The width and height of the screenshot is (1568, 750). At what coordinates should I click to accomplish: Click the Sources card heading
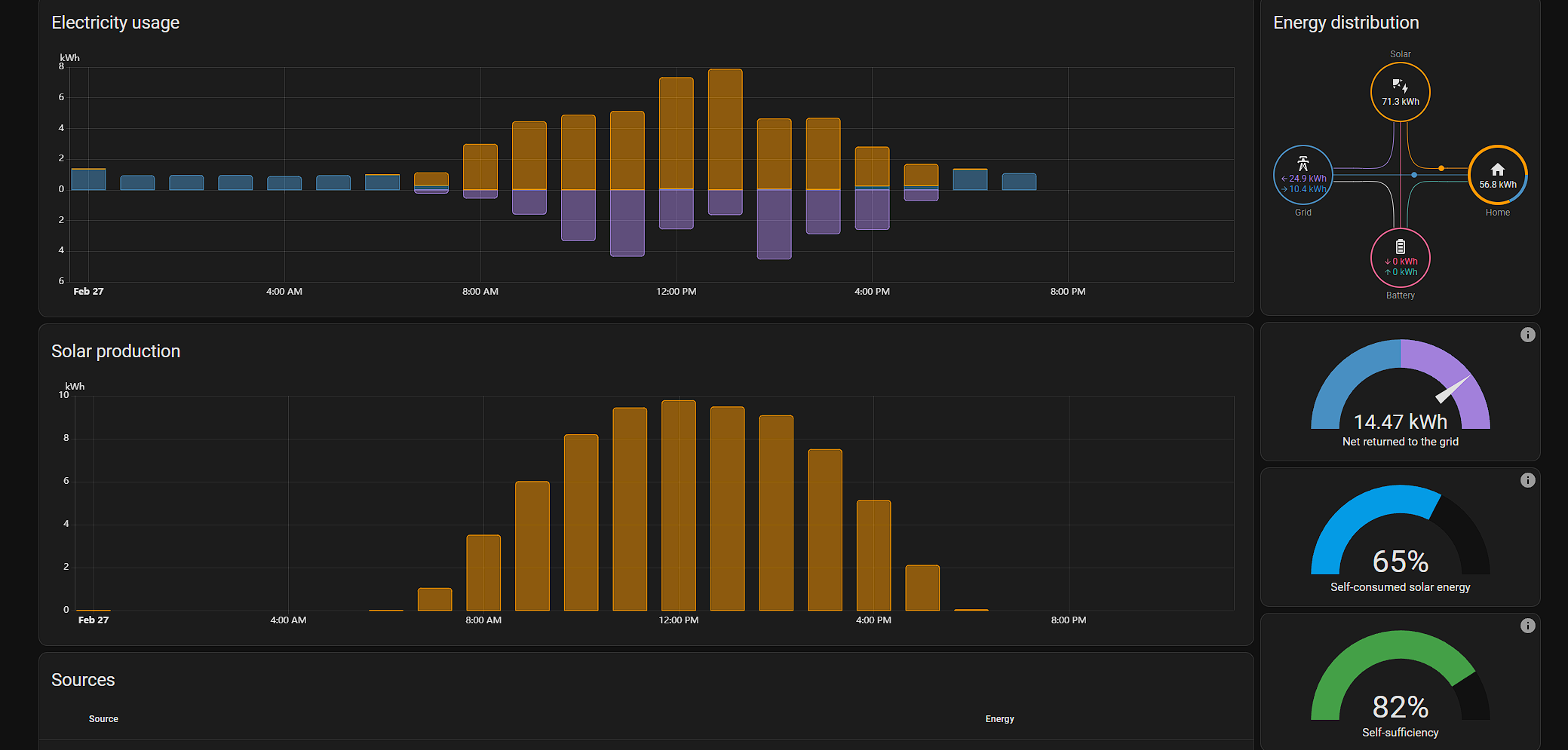coord(83,680)
